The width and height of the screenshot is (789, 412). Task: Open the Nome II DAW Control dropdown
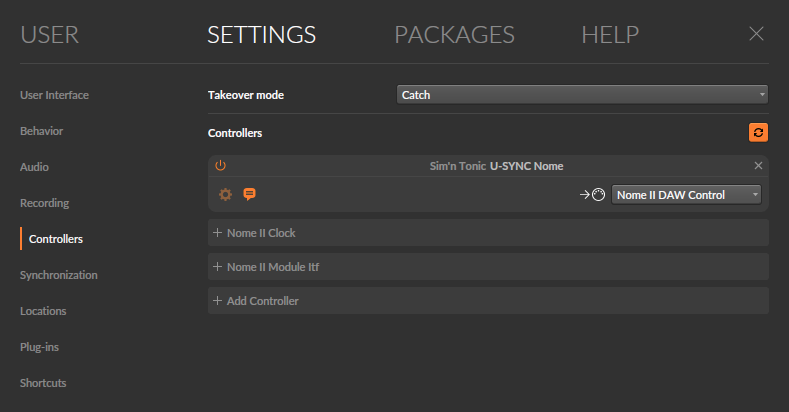[686, 195]
